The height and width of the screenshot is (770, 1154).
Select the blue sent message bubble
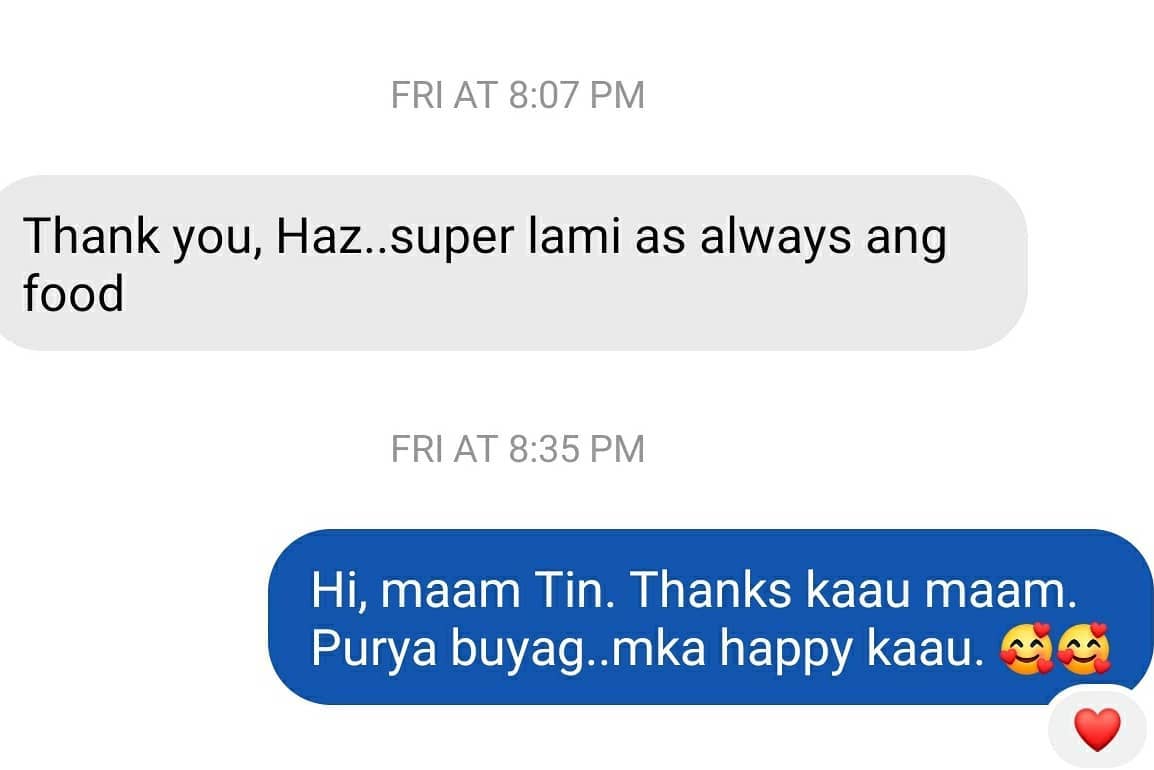point(710,617)
